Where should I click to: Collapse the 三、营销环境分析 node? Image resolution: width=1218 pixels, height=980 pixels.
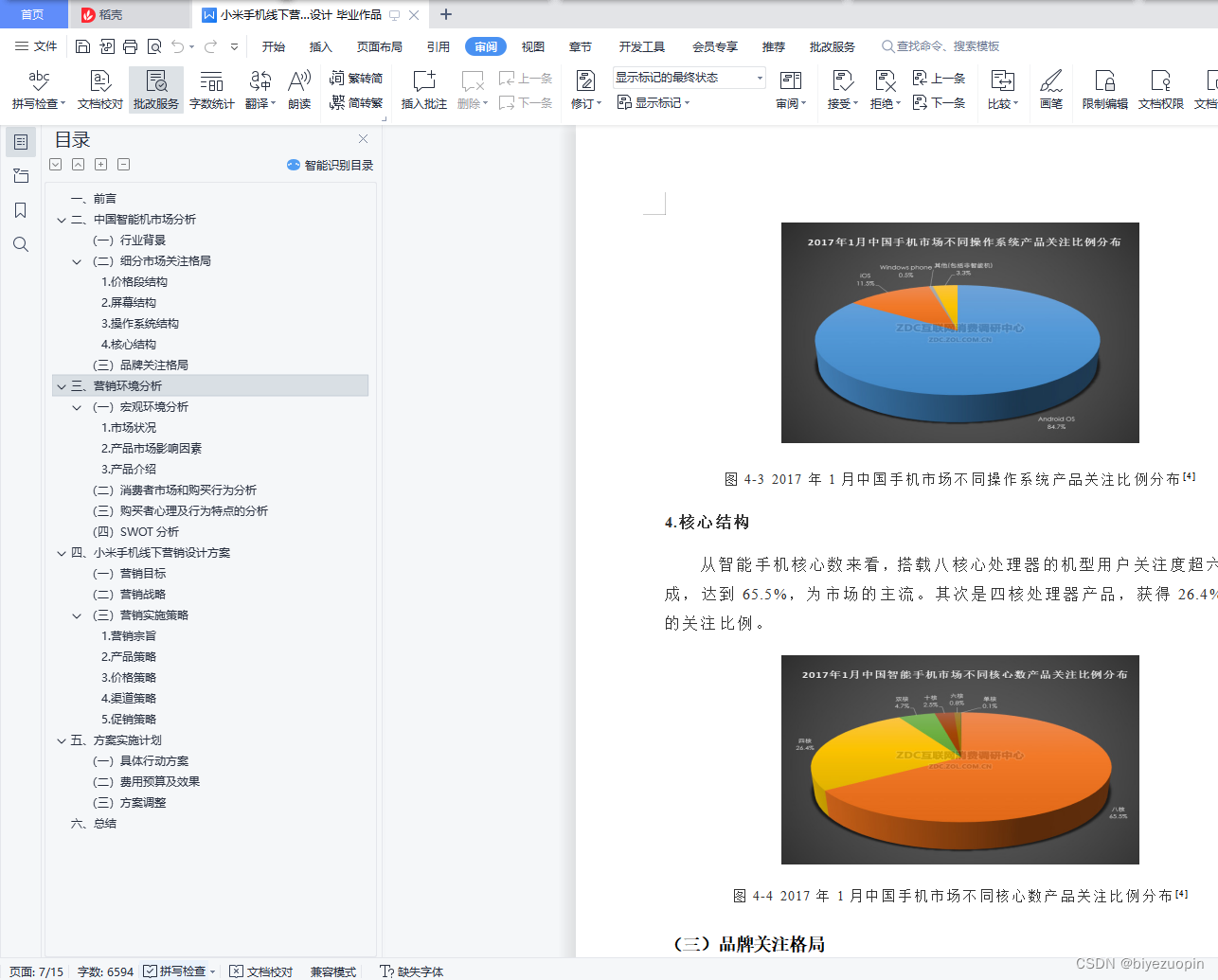(62, 386)
